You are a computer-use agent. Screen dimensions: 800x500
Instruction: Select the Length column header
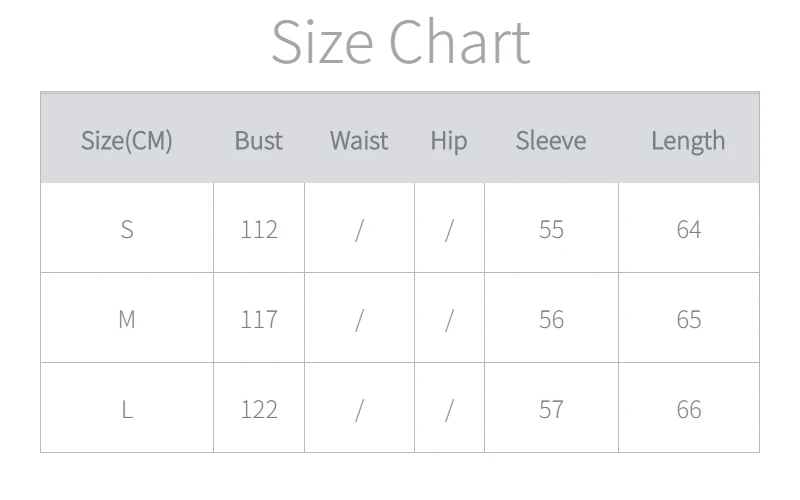(x=688, y=141)
